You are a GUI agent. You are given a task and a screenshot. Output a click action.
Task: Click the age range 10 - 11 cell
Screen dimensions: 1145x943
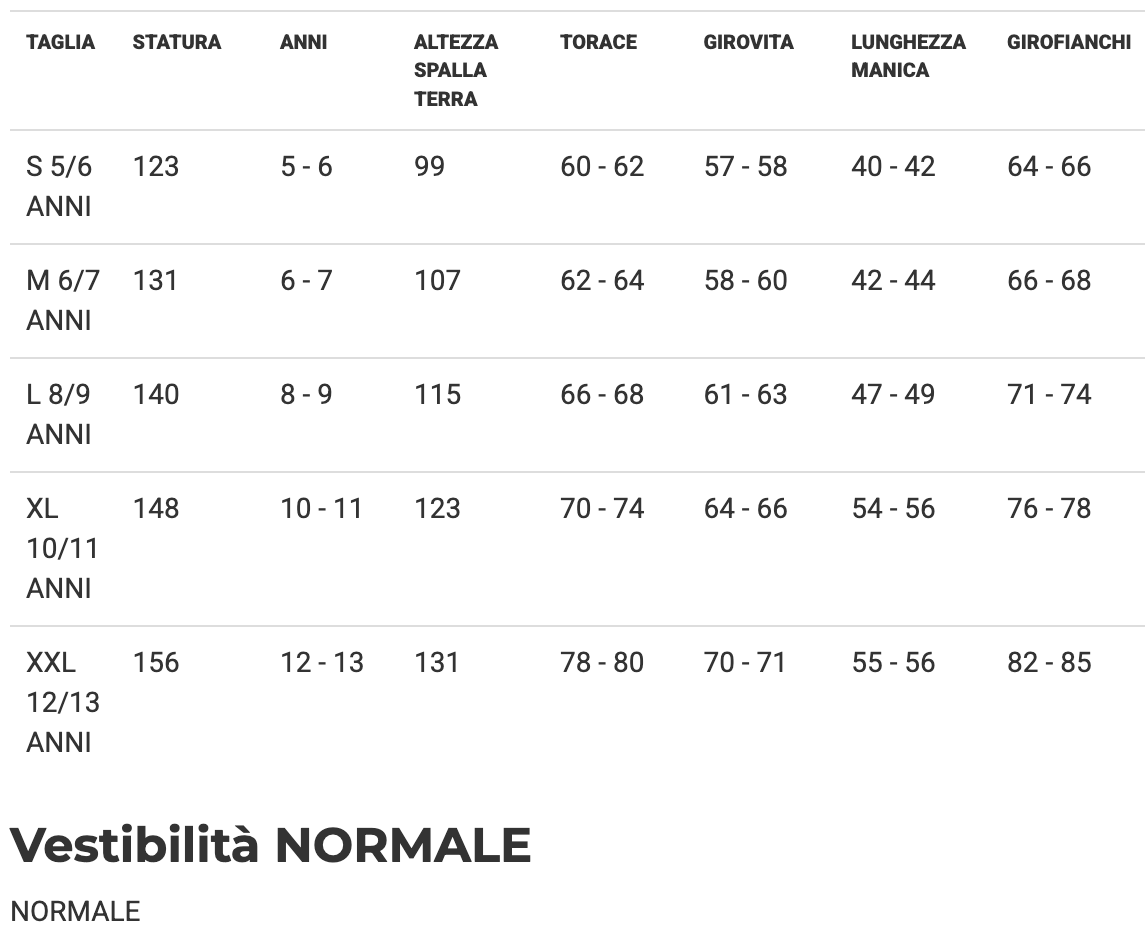321,508
